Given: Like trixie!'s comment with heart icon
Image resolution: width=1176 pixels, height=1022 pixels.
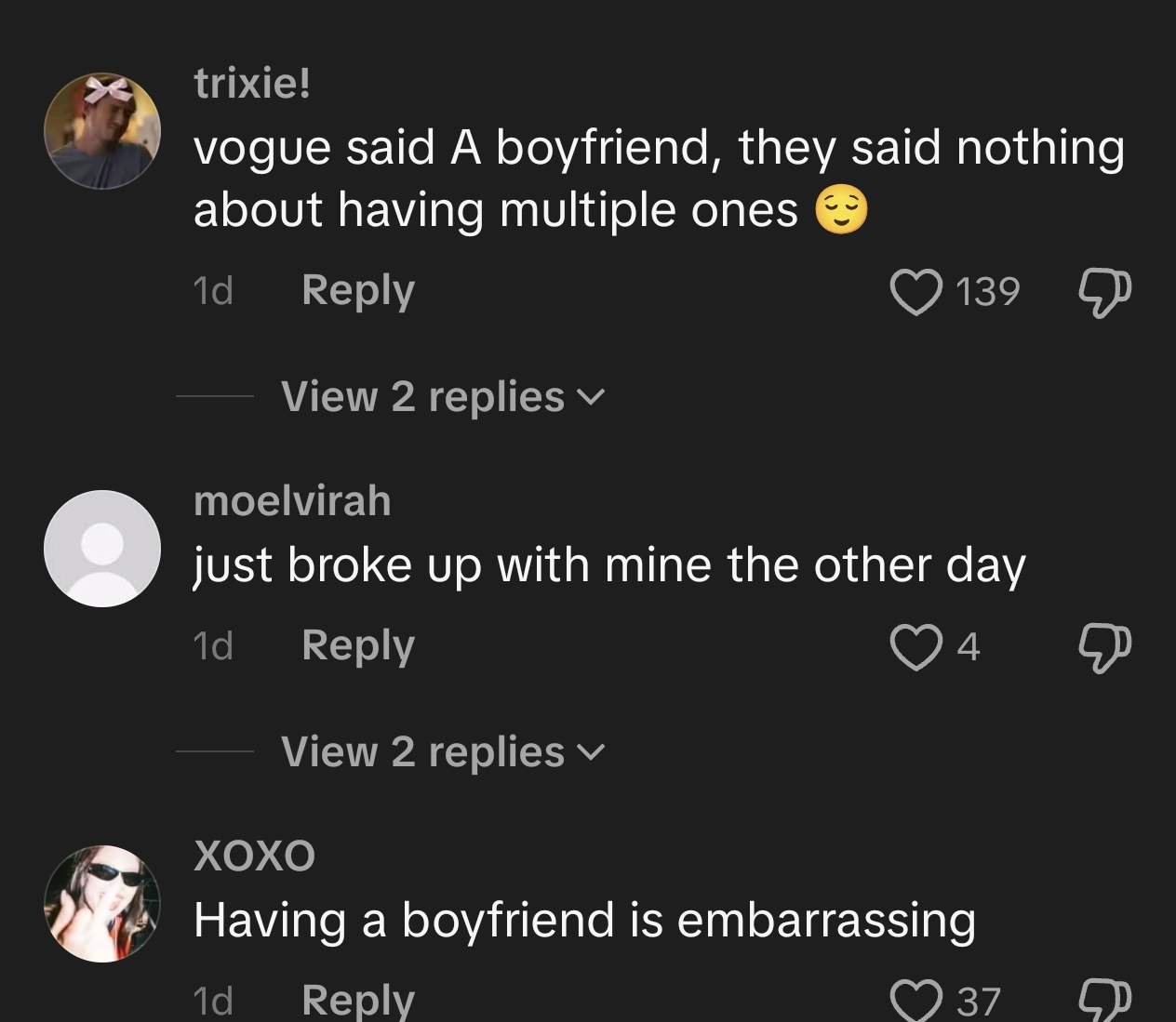Looking at the screenshot, I should [915, 292].
